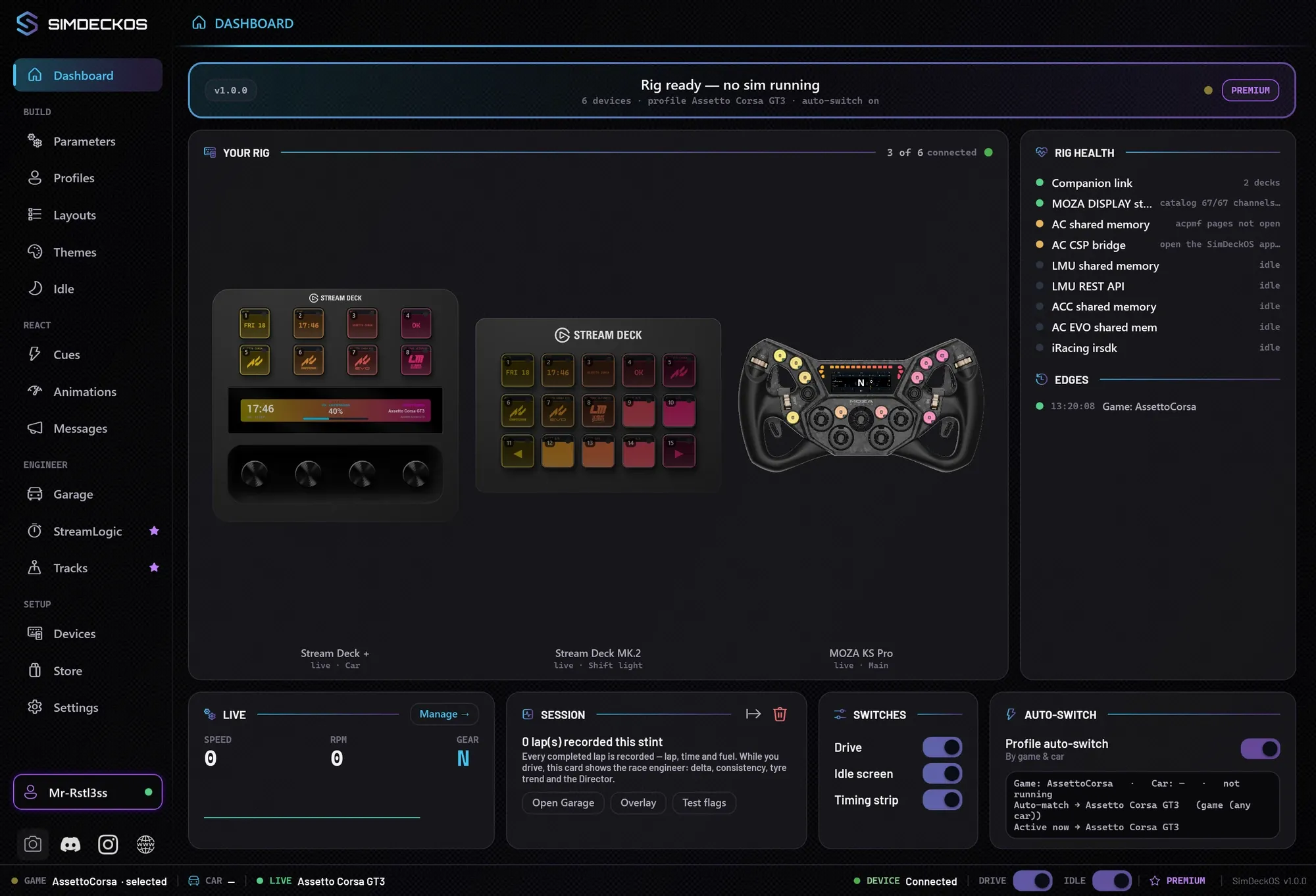Image resolution: width=1316 pixels, height=896 pixels.
Task: Click the StreamLogic premium star icon
Action: [x=154, y=530]
